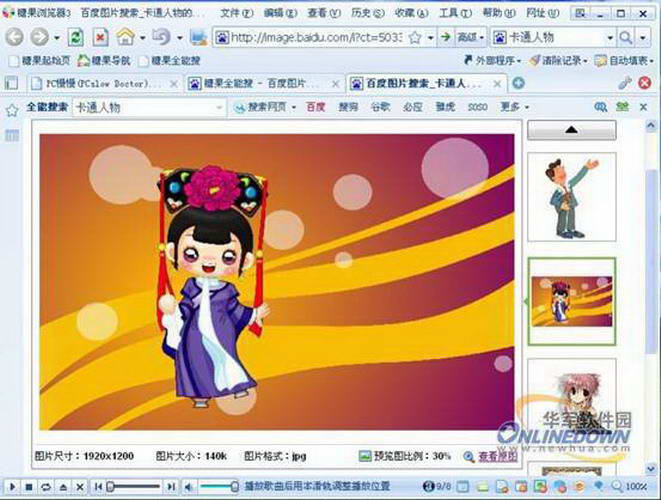661x500 pixels.
Task: Click the zoom search icon on search bar
Action: (601, 107)
